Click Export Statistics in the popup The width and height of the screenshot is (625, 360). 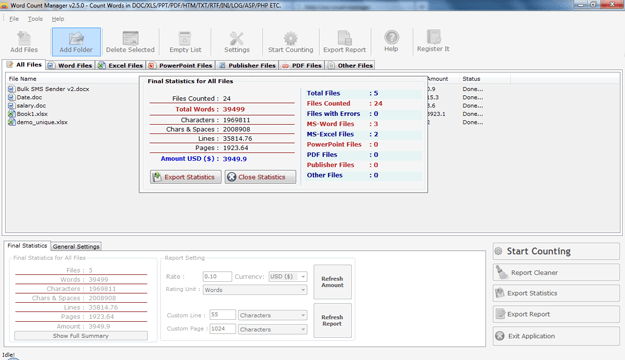[186, 177]
